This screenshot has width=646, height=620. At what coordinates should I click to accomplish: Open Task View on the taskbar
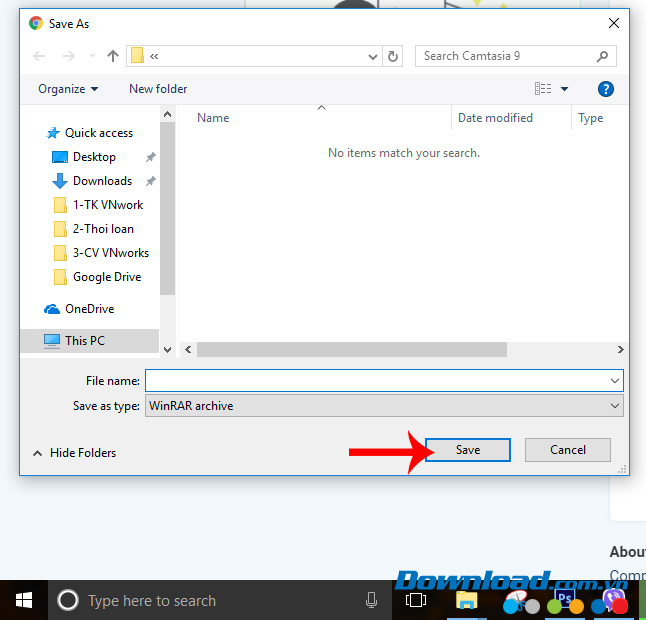coord(416,600)
